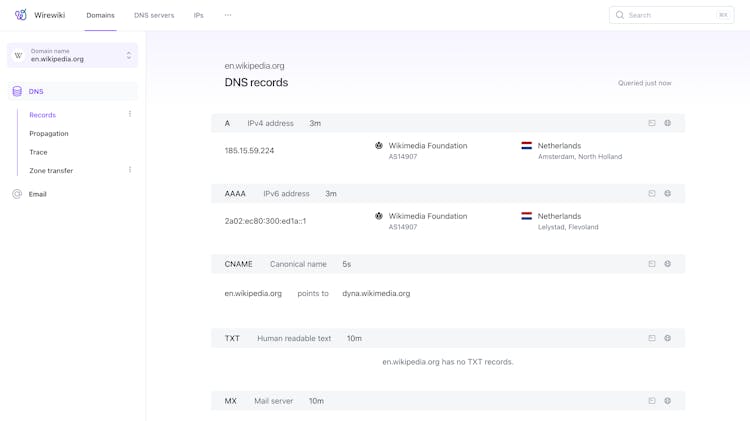
Task: Follow the dyna.wikimedia.org CNAME target link
Action: pyautogui.click(x=376, y=293)
